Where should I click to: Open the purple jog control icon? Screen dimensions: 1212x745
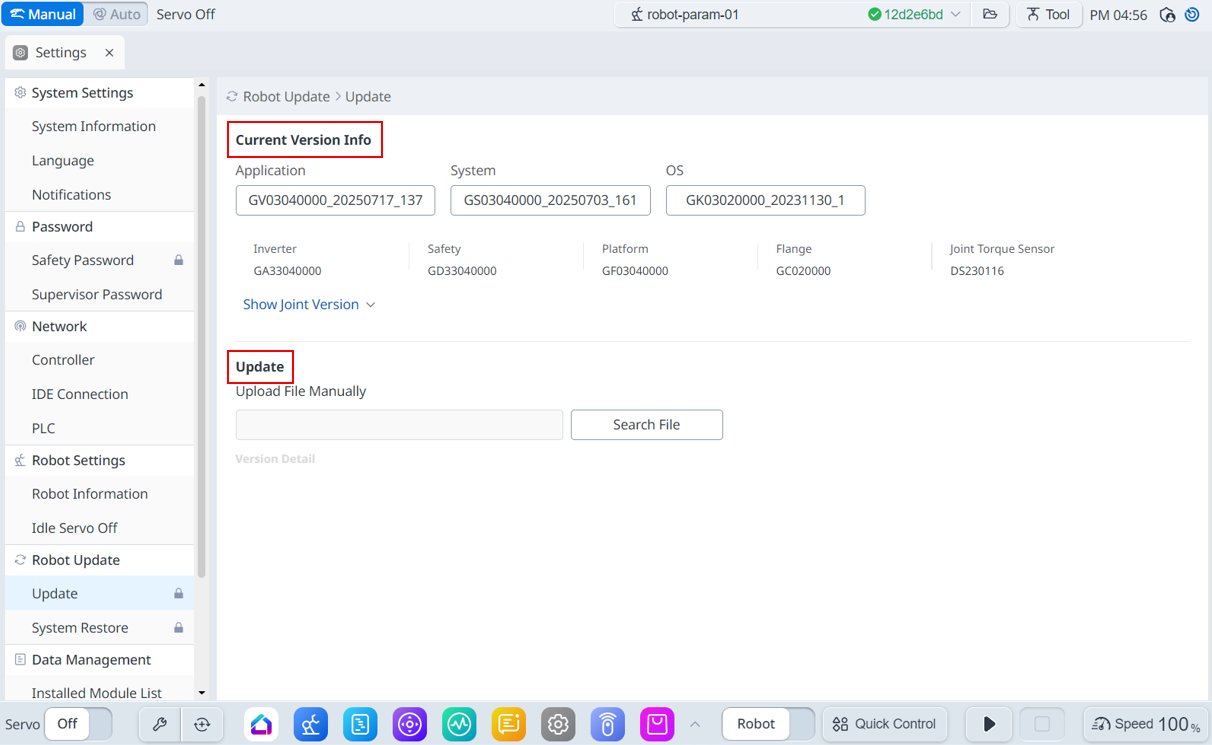click(x=410, y=724)
